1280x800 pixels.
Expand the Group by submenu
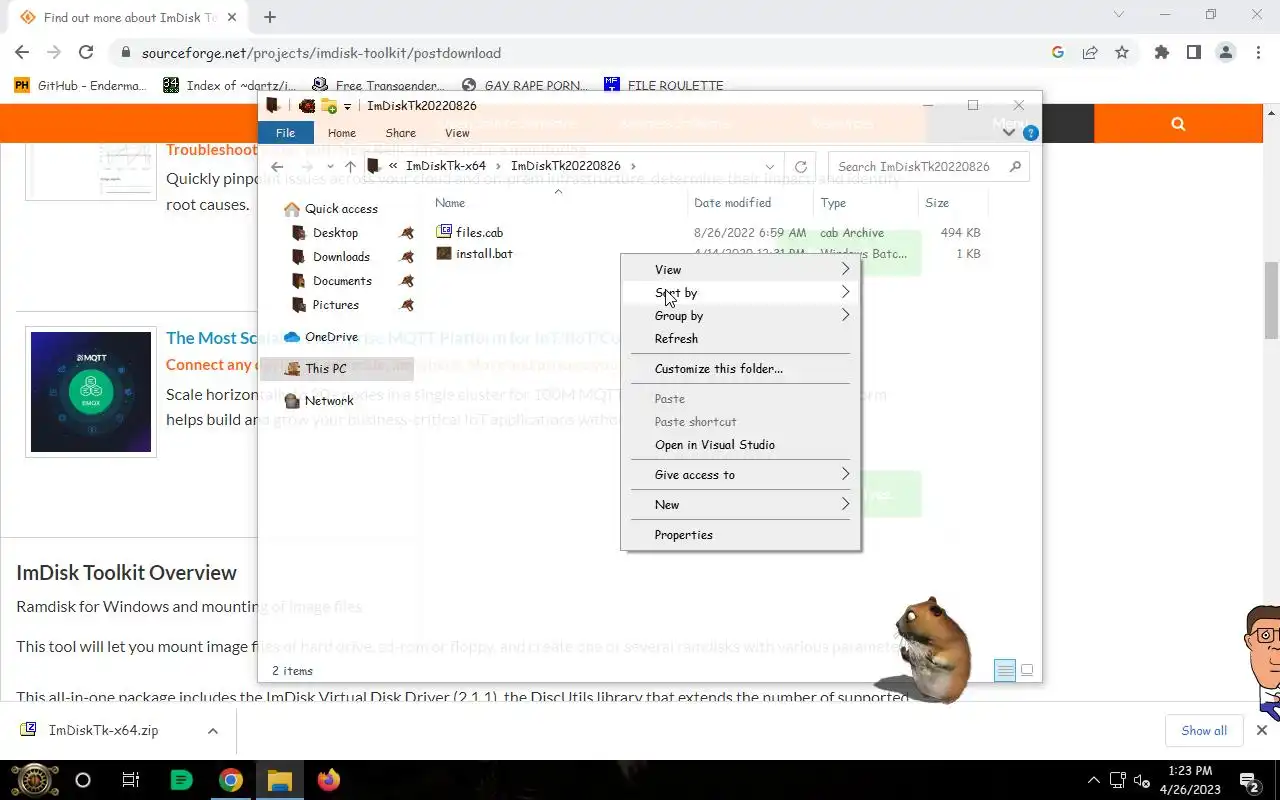coord(741,315)
